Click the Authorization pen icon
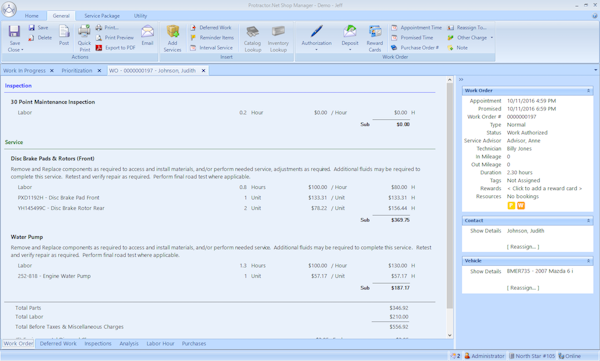Image resolution: width=600 pixels, height=361 pixels. [x=316, y=31]
